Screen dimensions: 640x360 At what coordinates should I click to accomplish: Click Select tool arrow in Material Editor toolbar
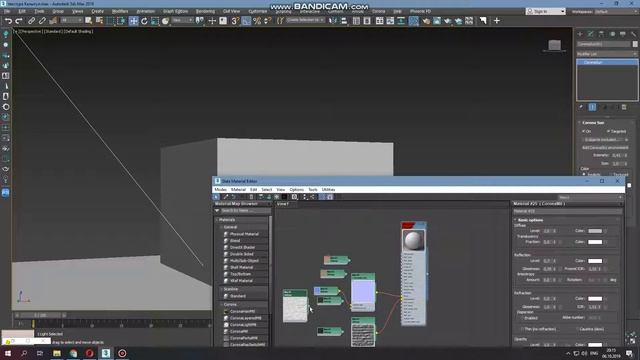click(x=216, y=197)
